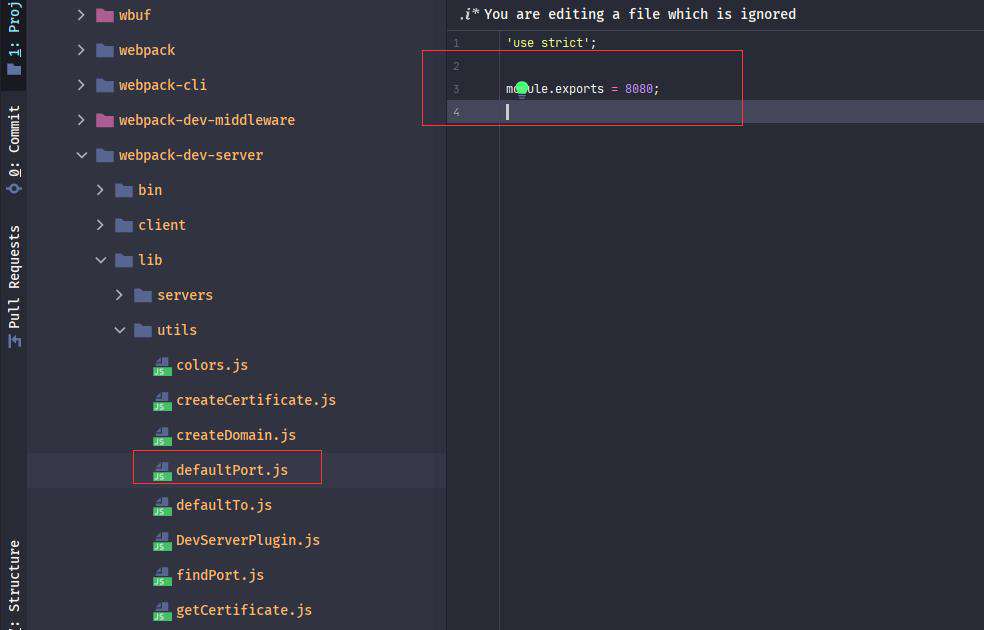
Task: Click the lib folder icon
Action: point(124,260)
